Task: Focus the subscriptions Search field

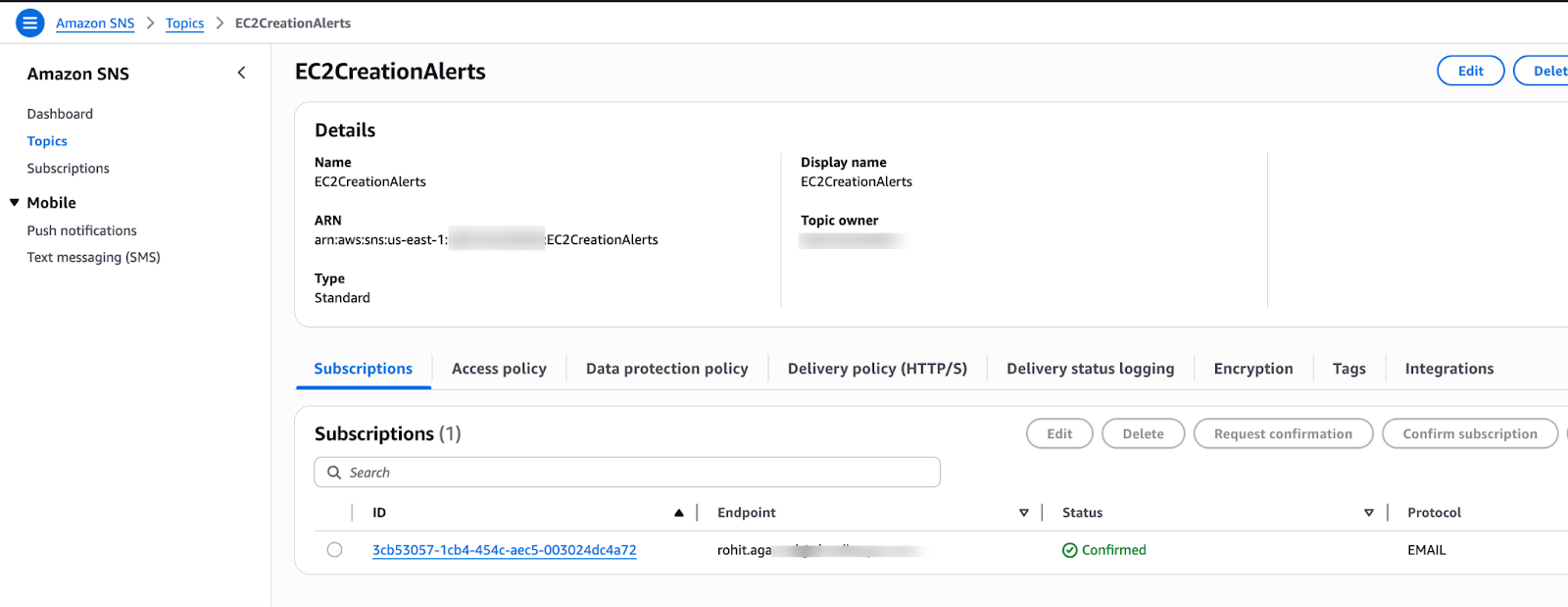Action: point(627,472)
